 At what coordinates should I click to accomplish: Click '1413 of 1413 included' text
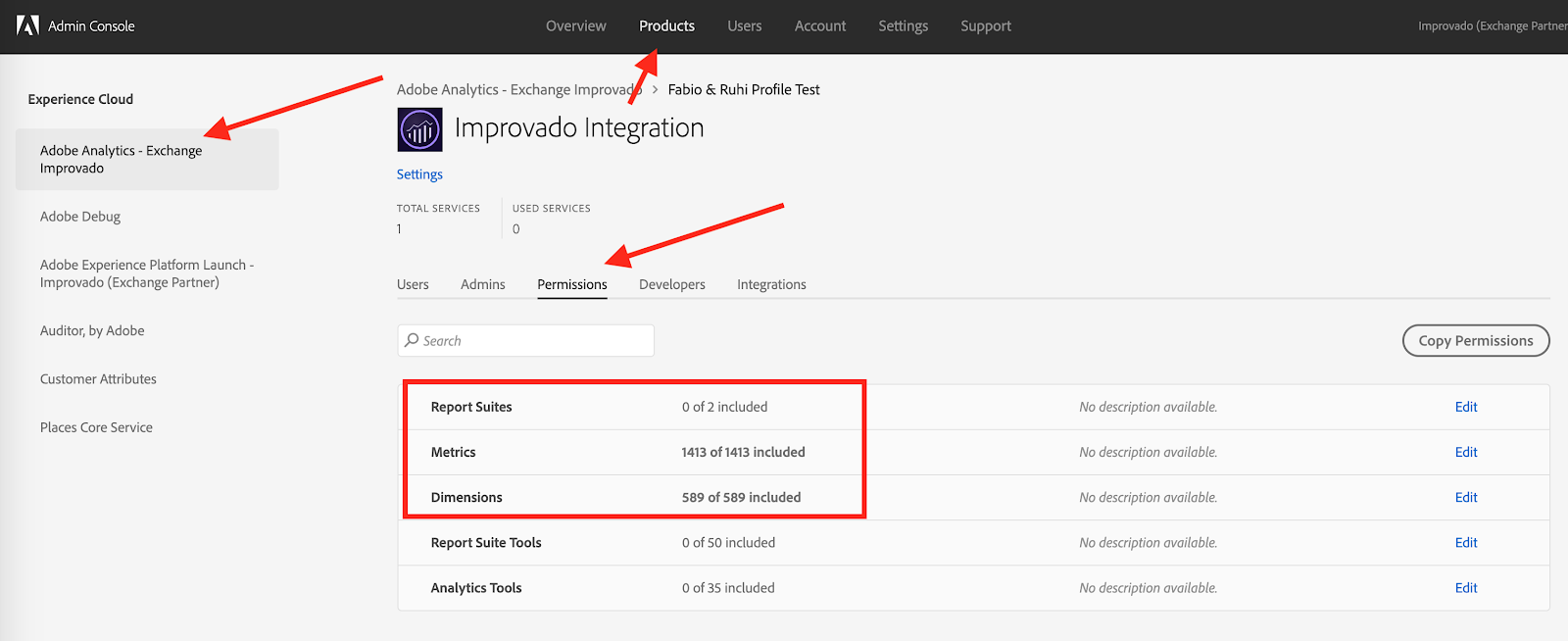click(x=744, y=452)
